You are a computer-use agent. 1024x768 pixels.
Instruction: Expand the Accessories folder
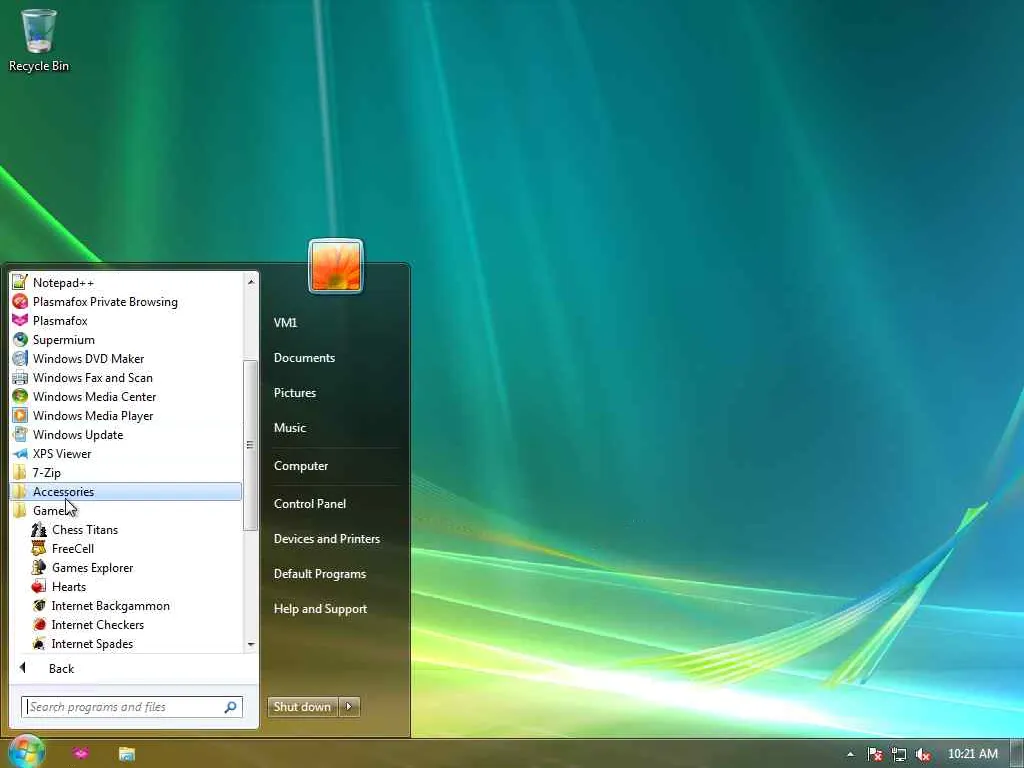click(x=126, y=492)
